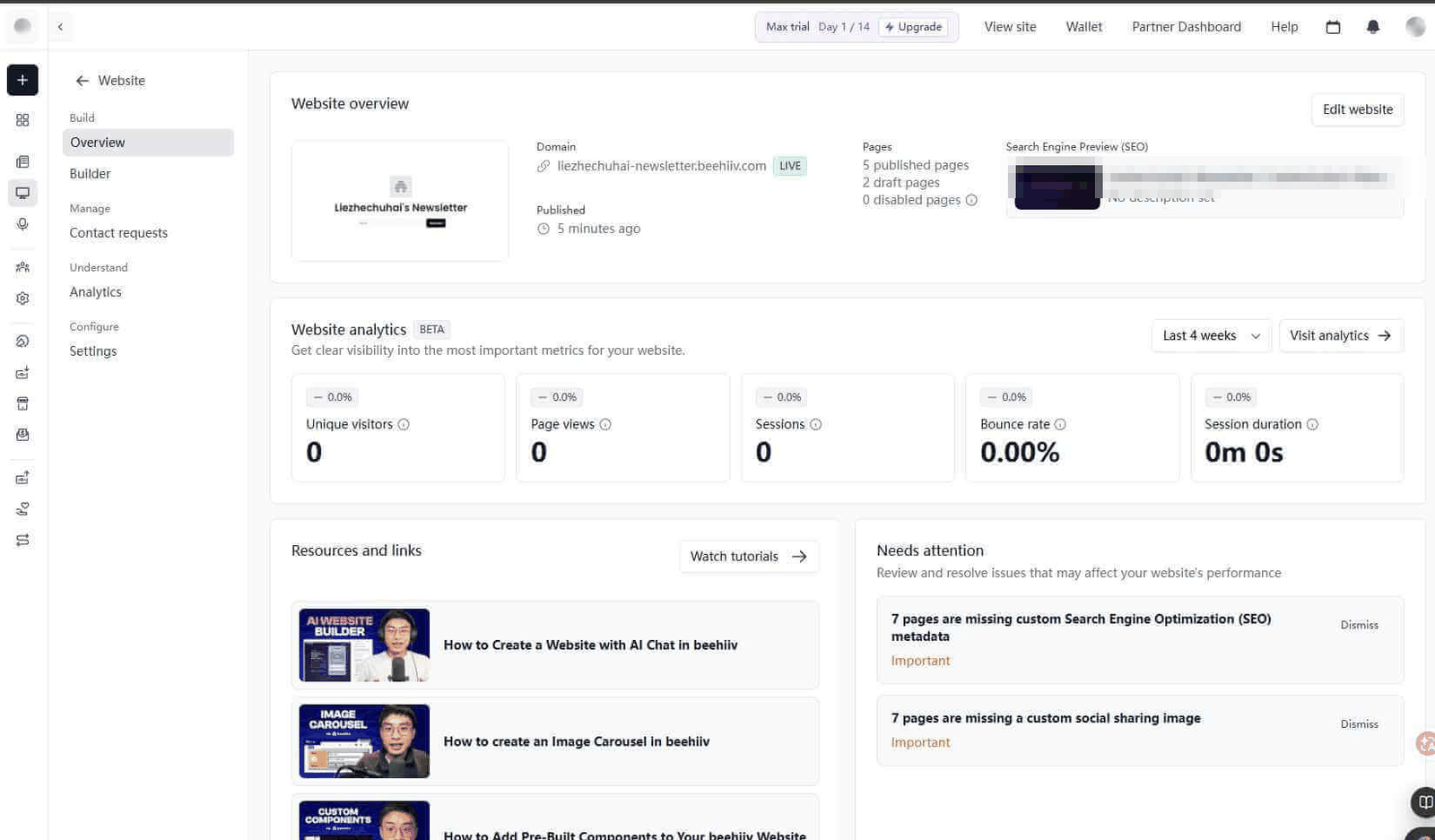The width and height of the screenshot is (1435, 840).
Task: Select the website monitor icon in left rail
Action: (x=22, y=193)
